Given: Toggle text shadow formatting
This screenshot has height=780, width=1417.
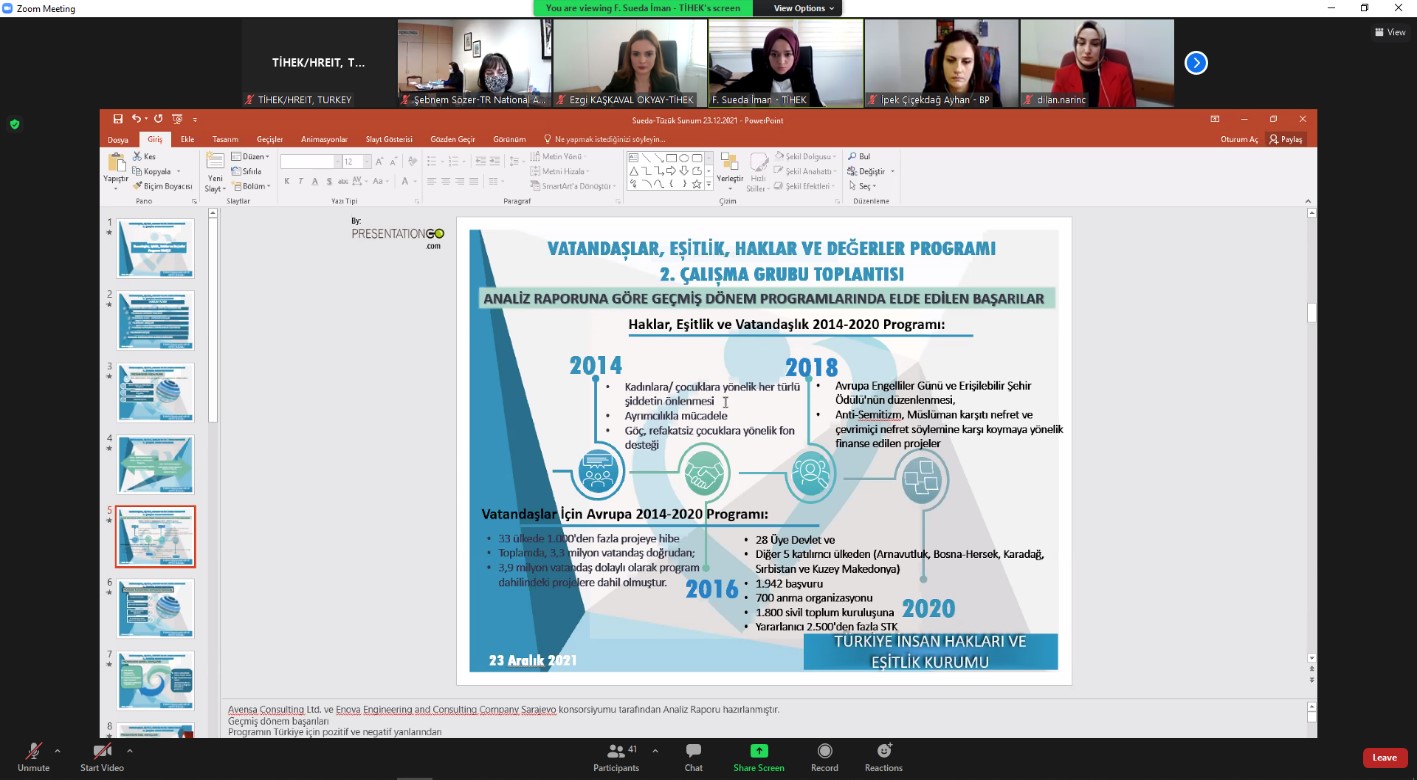Looking at the screenshot, I should pos(329,181).
